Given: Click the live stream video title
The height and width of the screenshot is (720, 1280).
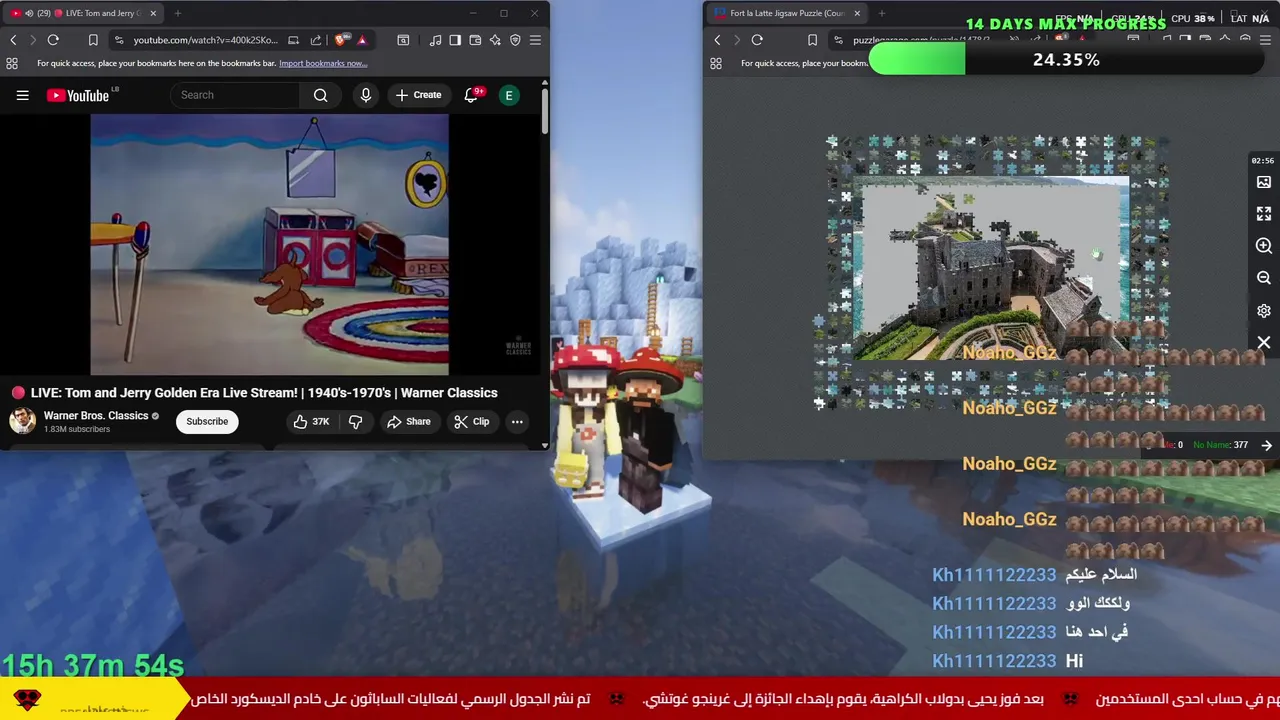Looking at the screenshot, I should pos(264,393).
